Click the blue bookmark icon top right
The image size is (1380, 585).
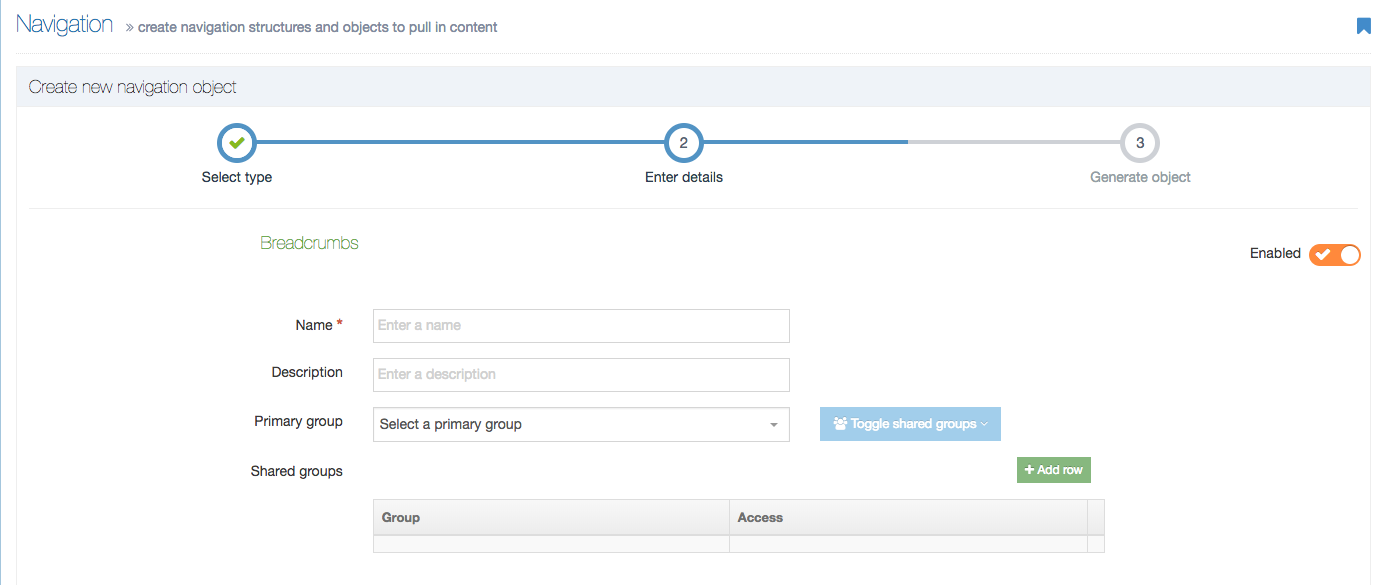click(x=1363, y=25)
